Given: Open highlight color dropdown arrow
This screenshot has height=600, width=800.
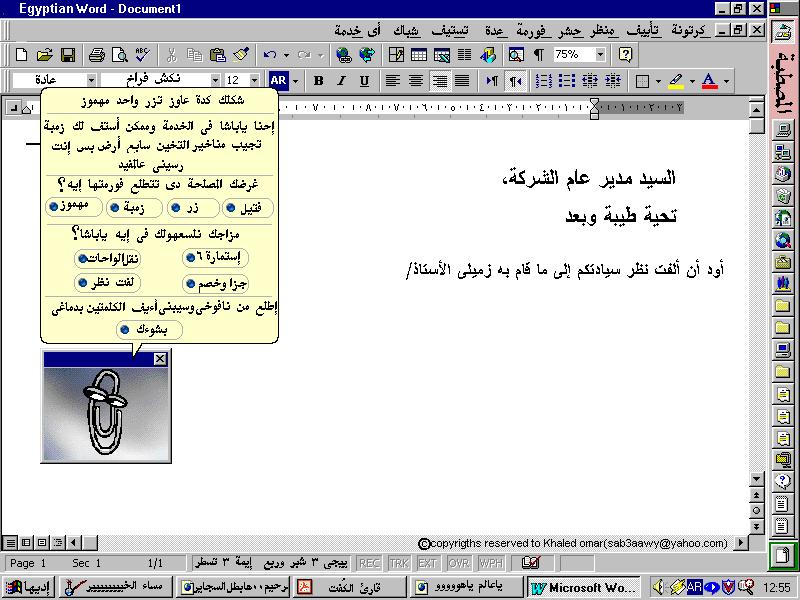Looking at the screenshot, I should 692,81.
